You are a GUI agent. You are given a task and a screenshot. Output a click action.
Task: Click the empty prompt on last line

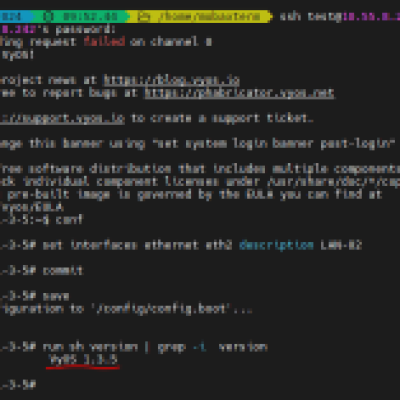click(x=18, y=385)
